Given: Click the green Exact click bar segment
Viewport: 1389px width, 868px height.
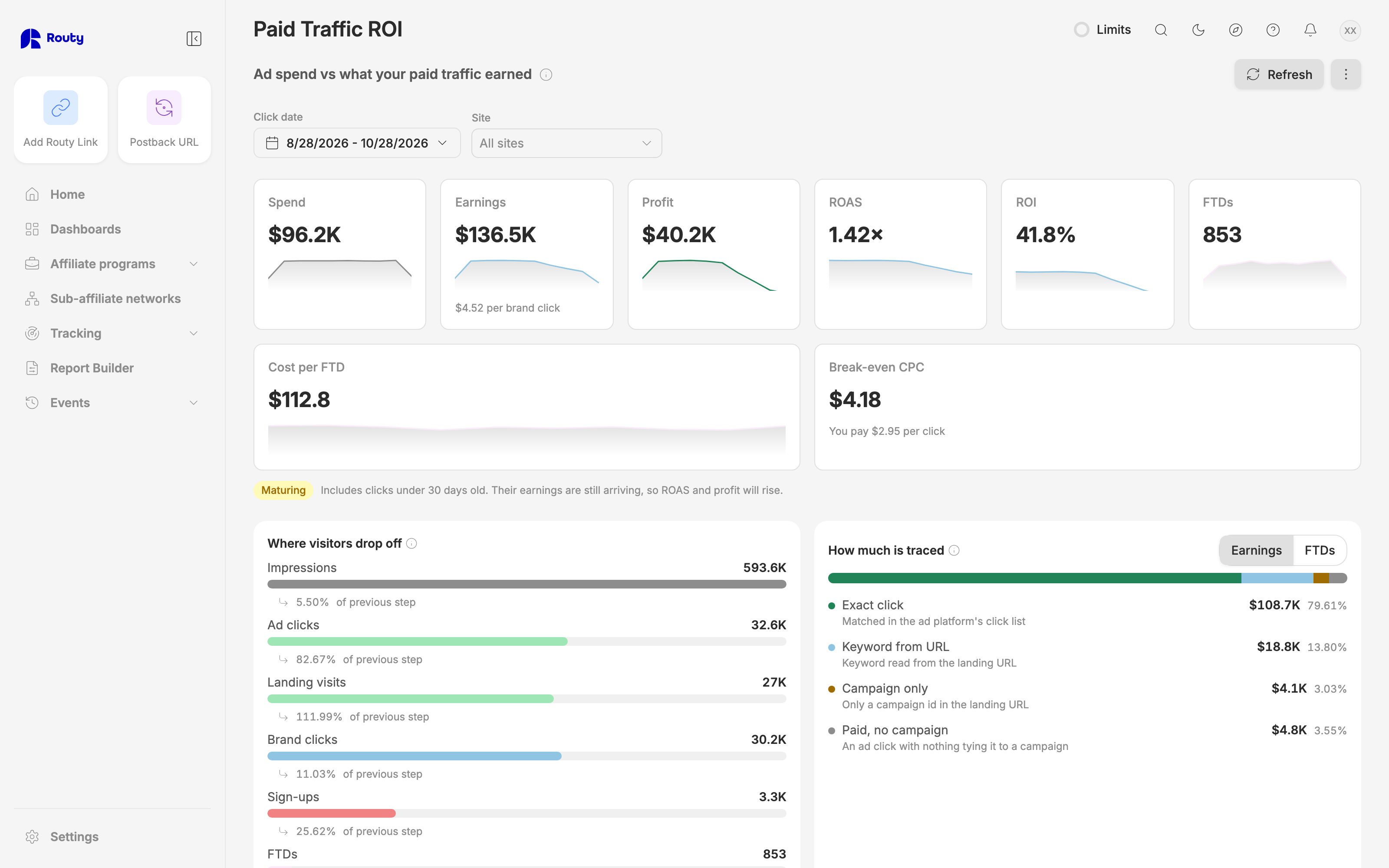Looking at the screenshot, I should click(x=1034, y=578).
